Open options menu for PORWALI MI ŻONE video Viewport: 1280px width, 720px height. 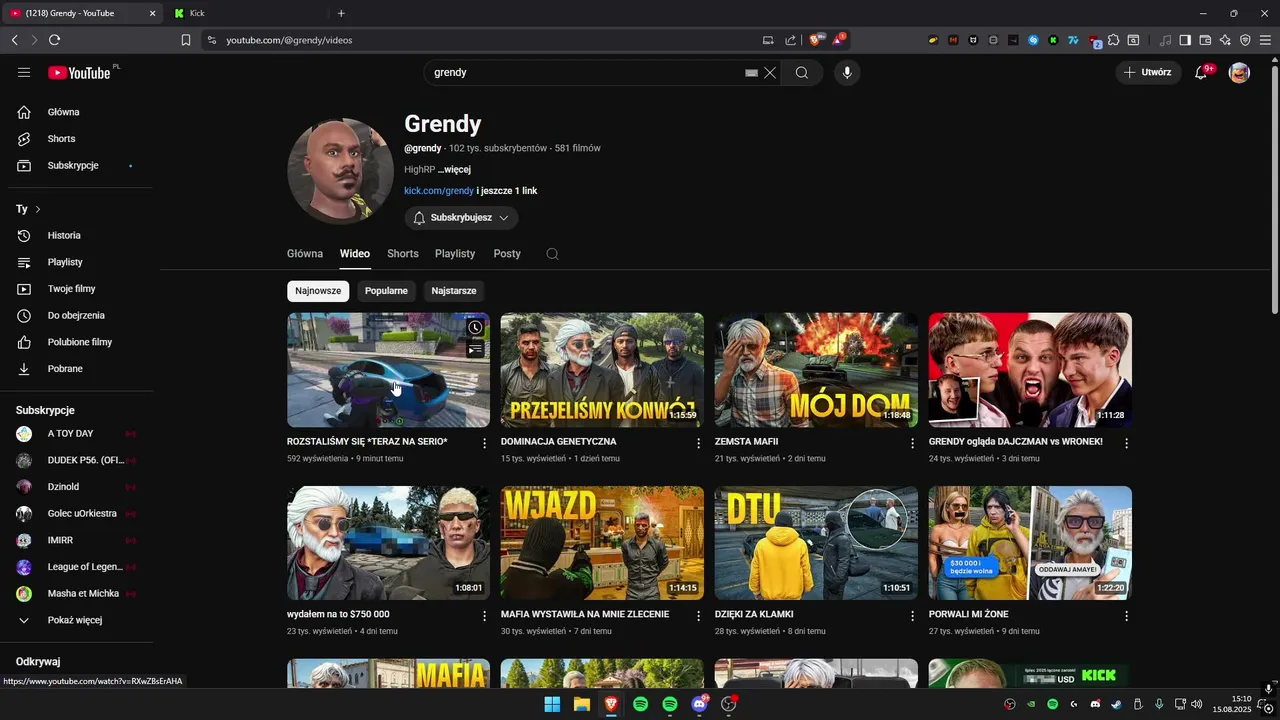(x=1126, y=616)
